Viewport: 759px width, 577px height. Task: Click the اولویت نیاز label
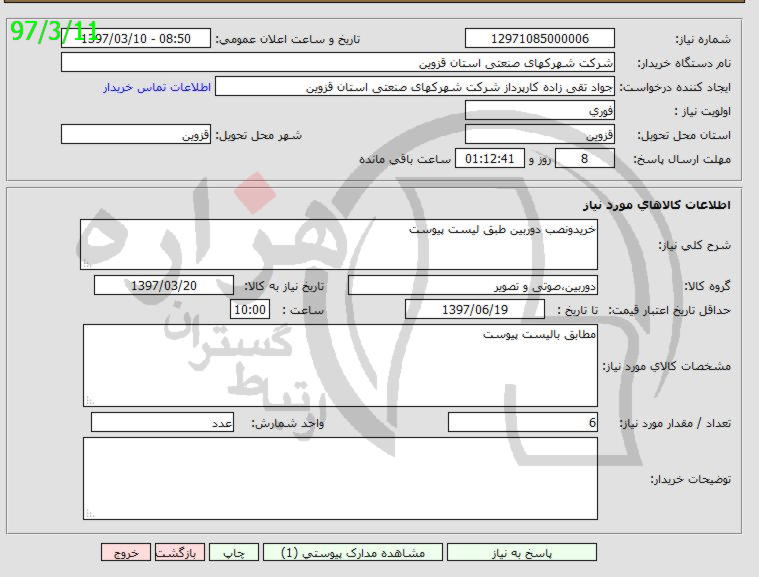(x=702, y=111)
